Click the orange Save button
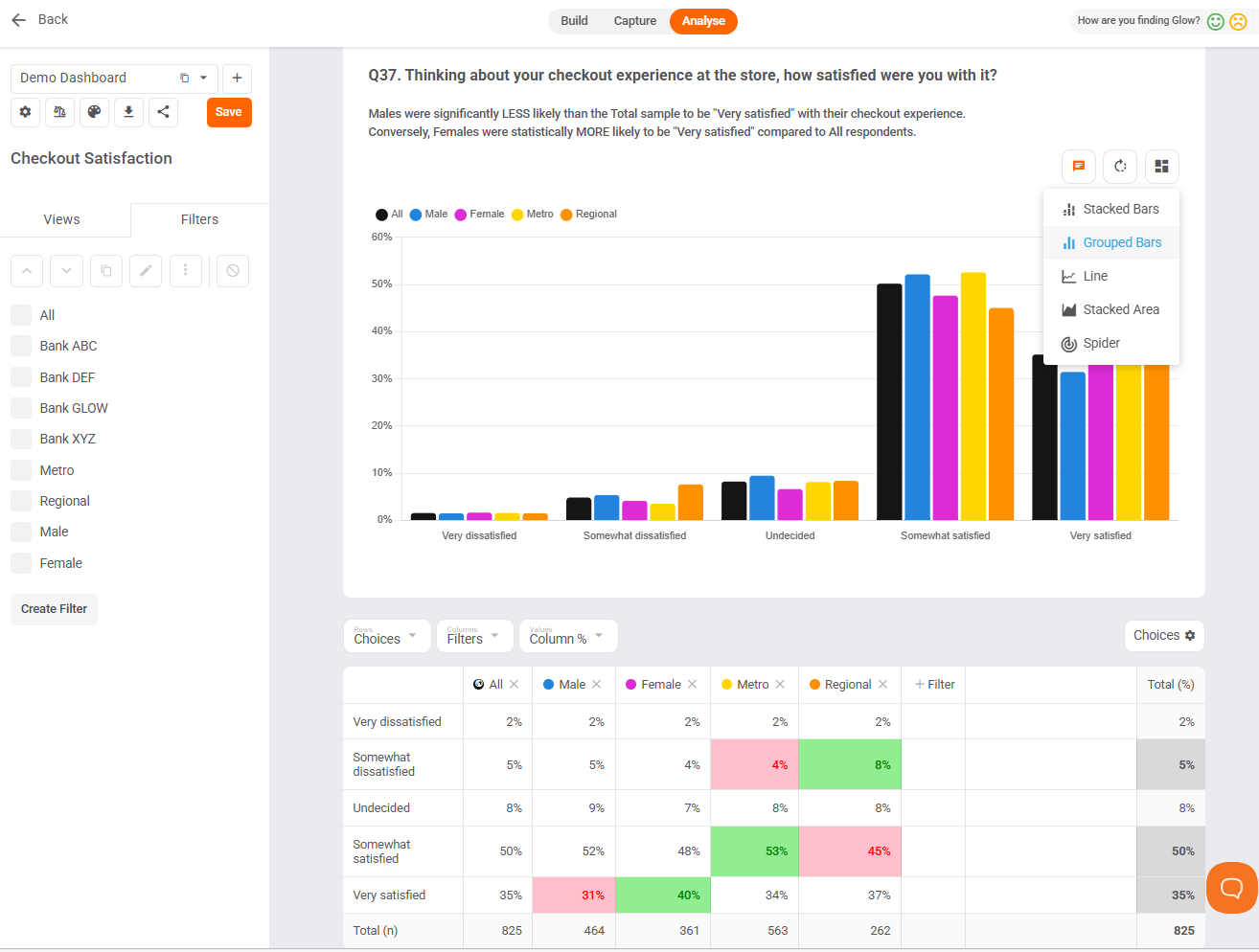 point(229,112)
